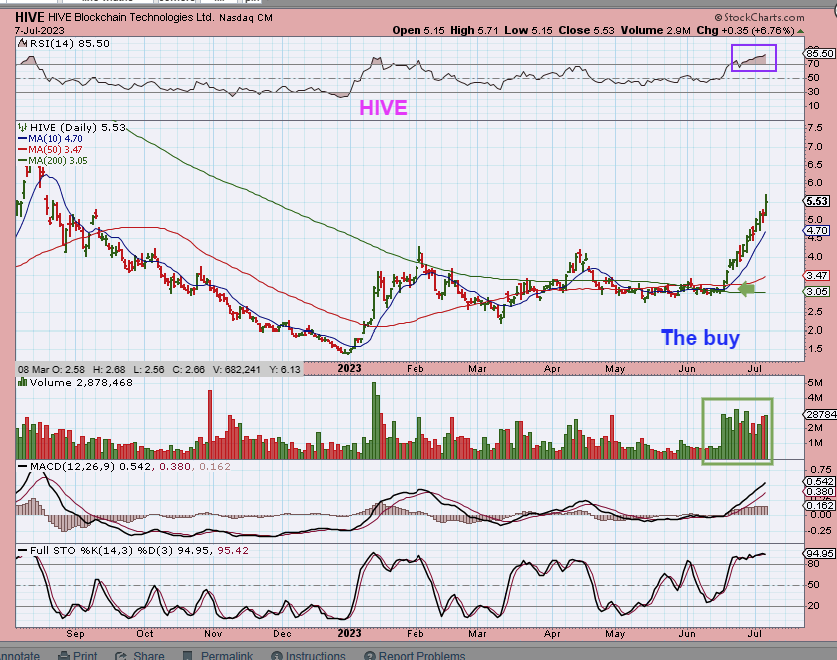Click the candlestick icon before HIVE (Daily)
This screenshot has width=837, height=660.
[x=22, y=127]
